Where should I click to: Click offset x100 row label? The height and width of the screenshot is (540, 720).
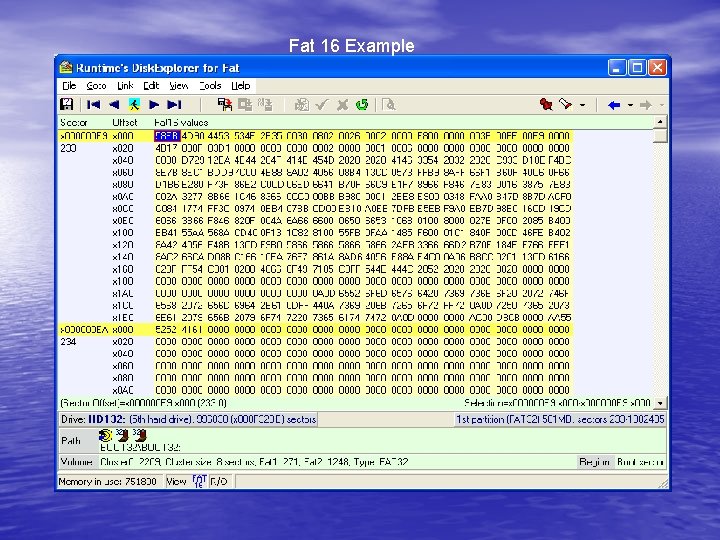[x=123, y=233]
